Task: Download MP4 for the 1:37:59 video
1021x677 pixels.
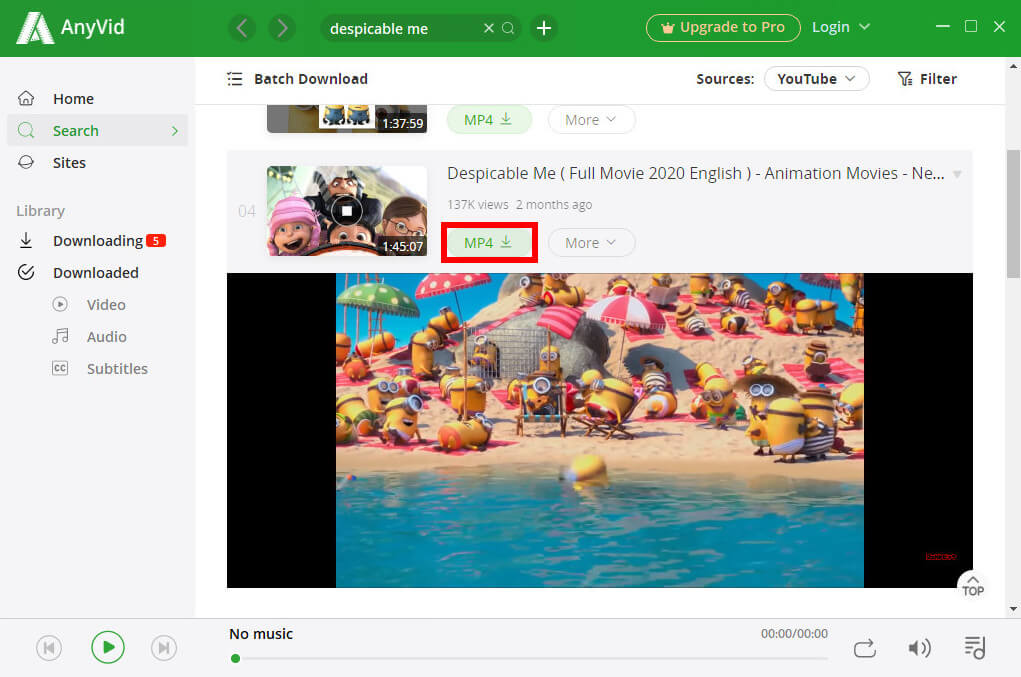Action: 489,120
